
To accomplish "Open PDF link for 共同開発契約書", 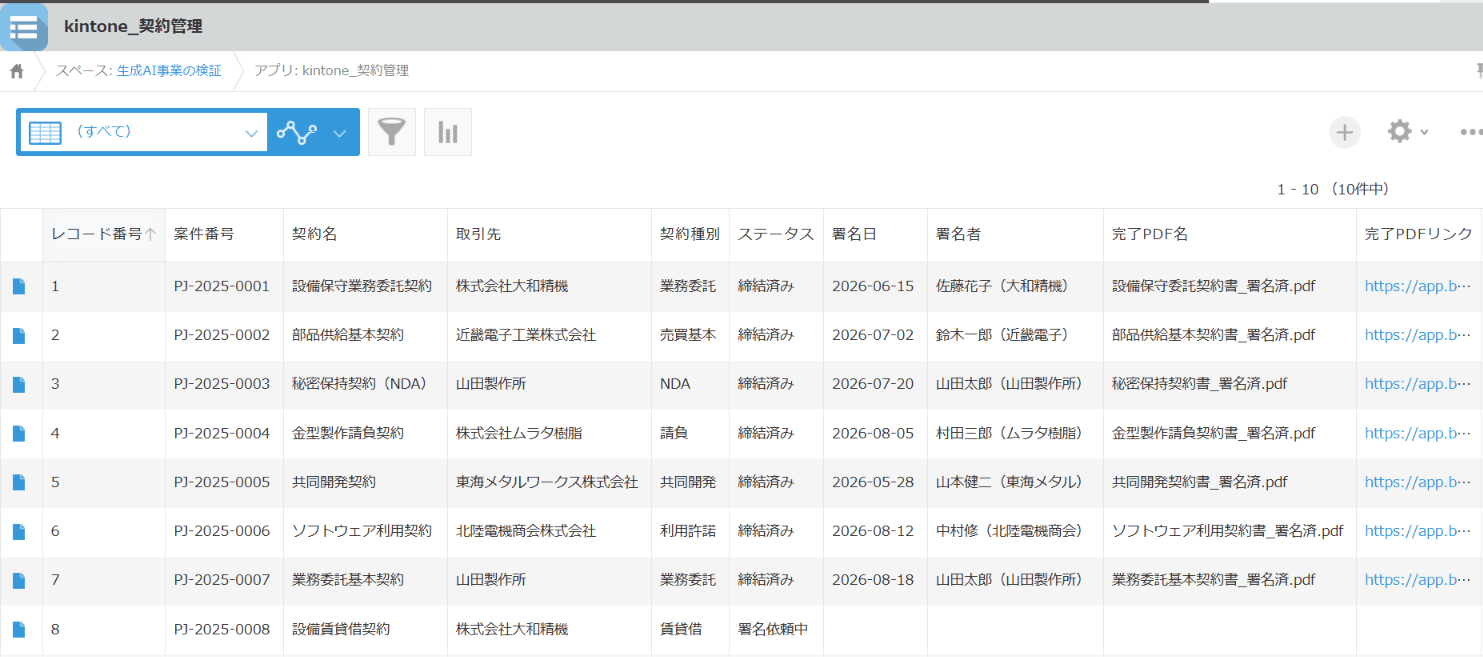I will [1418, 482].
